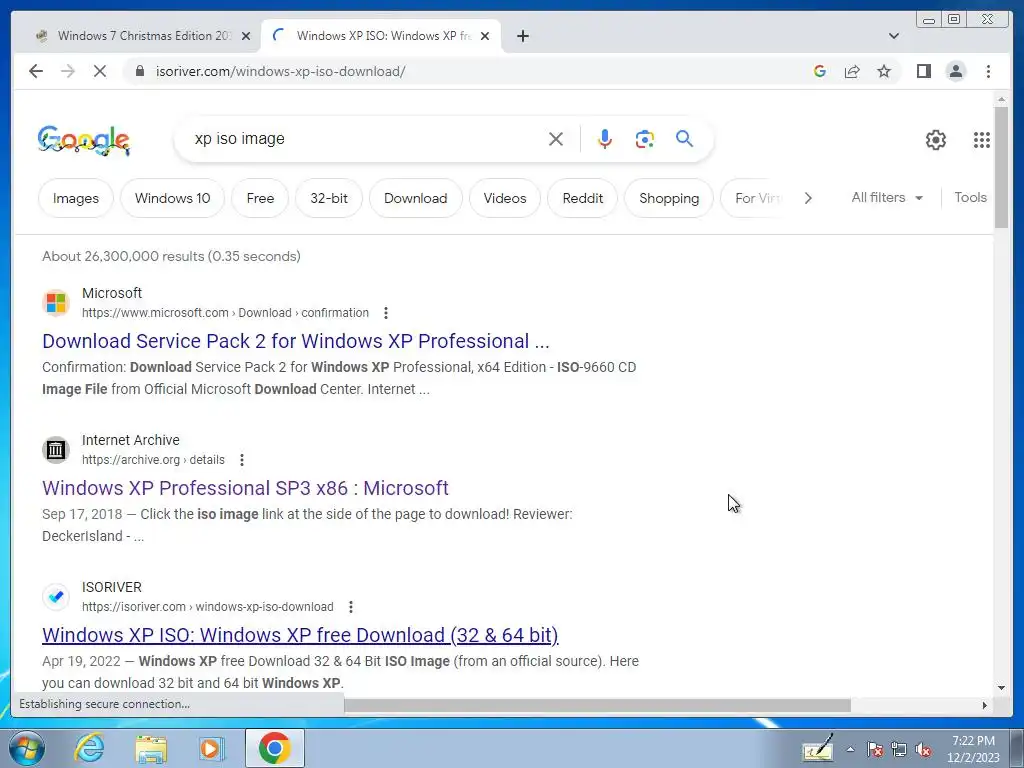
Task: Apply the 32-bit filter chip
Action: click(x=328, y=198)
